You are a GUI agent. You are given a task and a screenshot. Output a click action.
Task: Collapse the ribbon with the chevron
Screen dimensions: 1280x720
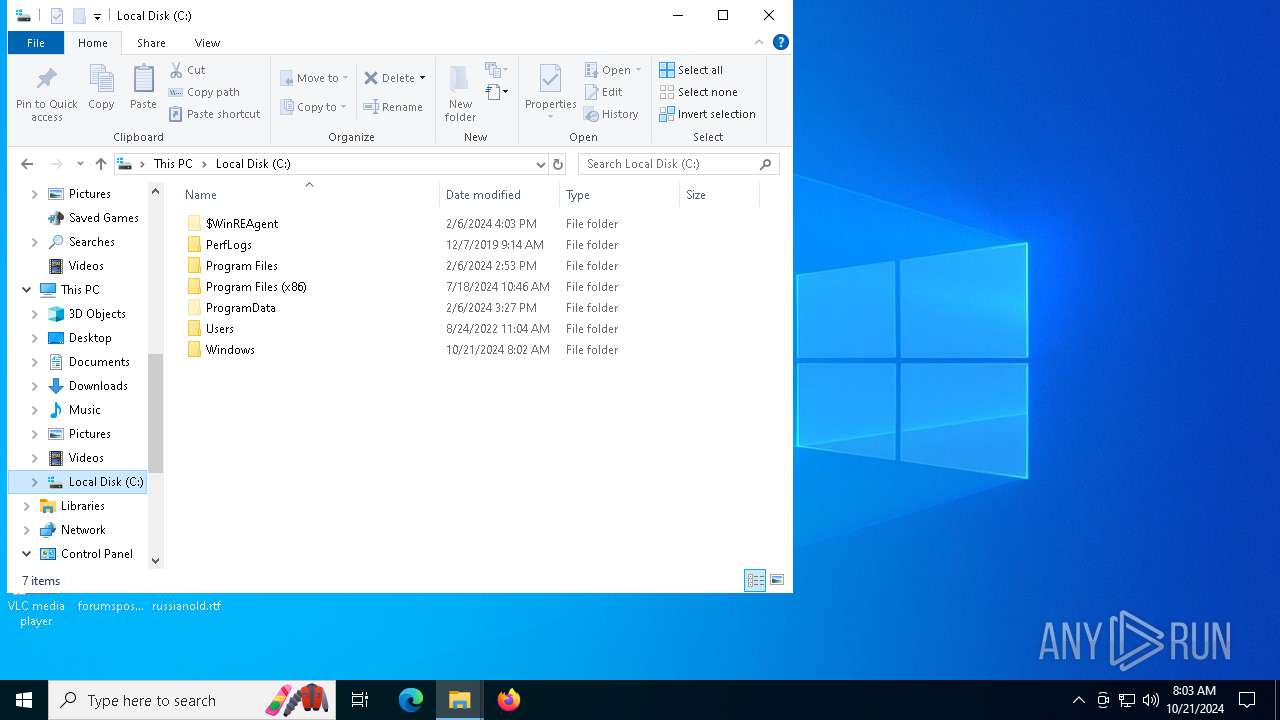pyautogui.click(x=759, y=42)
